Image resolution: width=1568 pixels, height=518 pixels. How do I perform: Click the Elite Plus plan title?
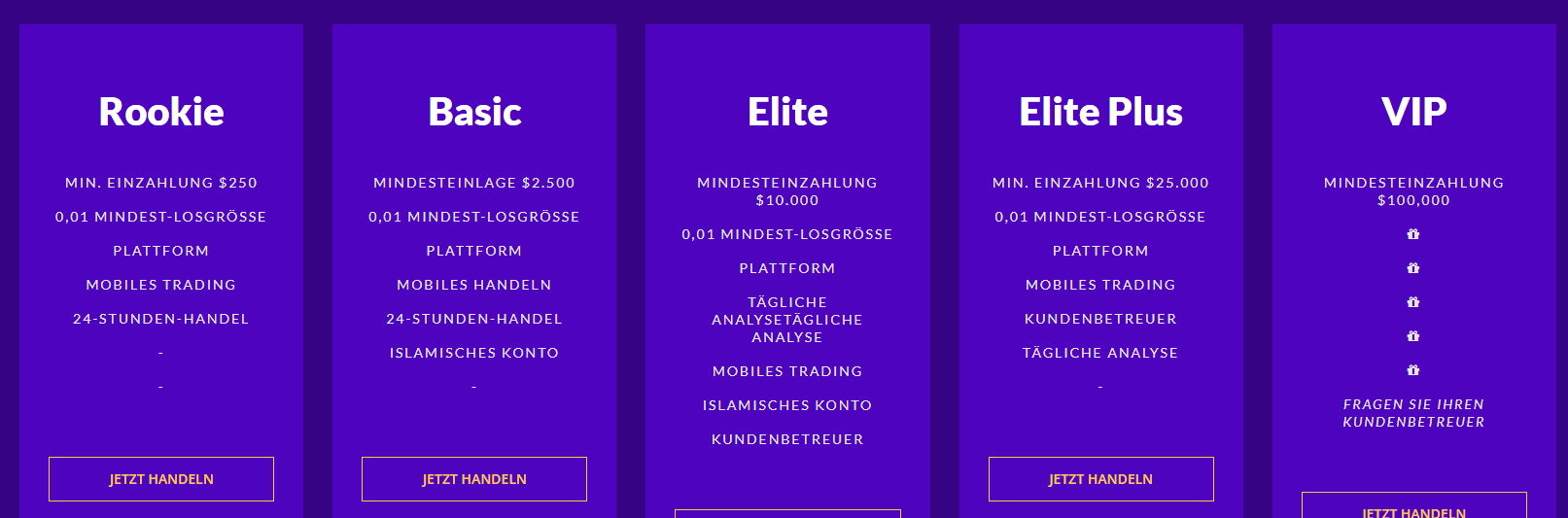(1100, 112)
